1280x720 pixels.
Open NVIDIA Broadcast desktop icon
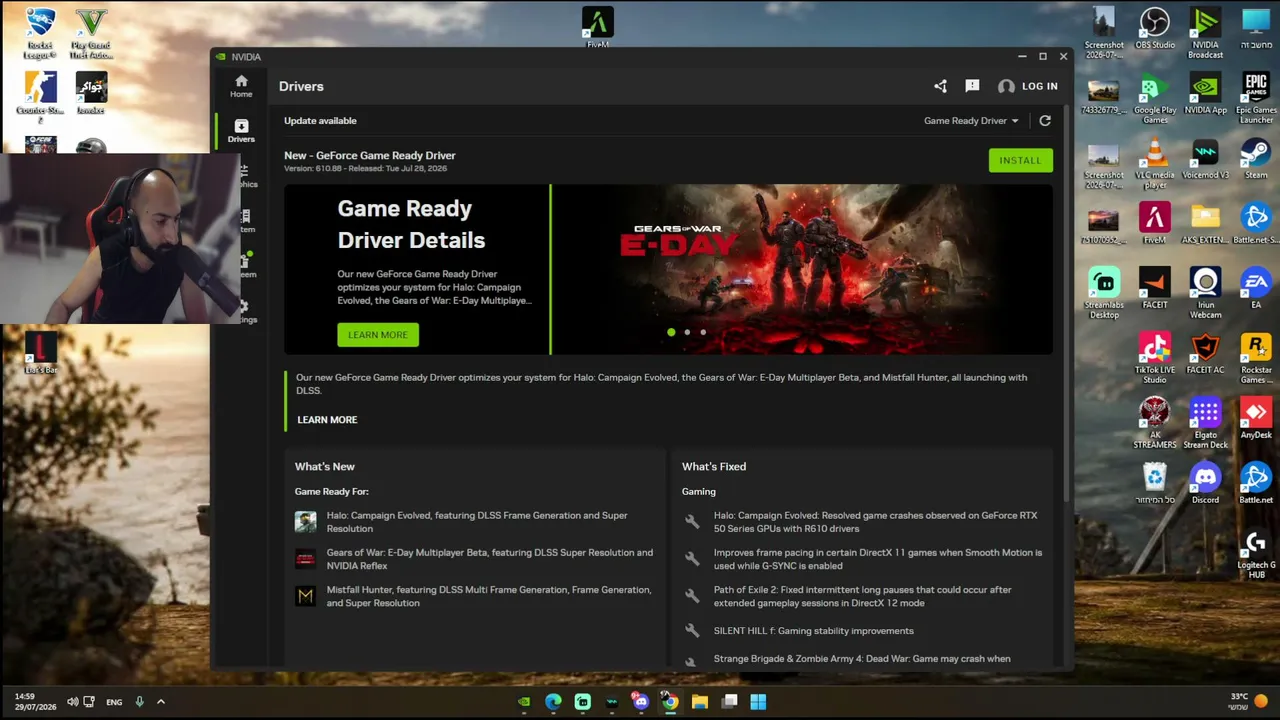coord(1205,33)
